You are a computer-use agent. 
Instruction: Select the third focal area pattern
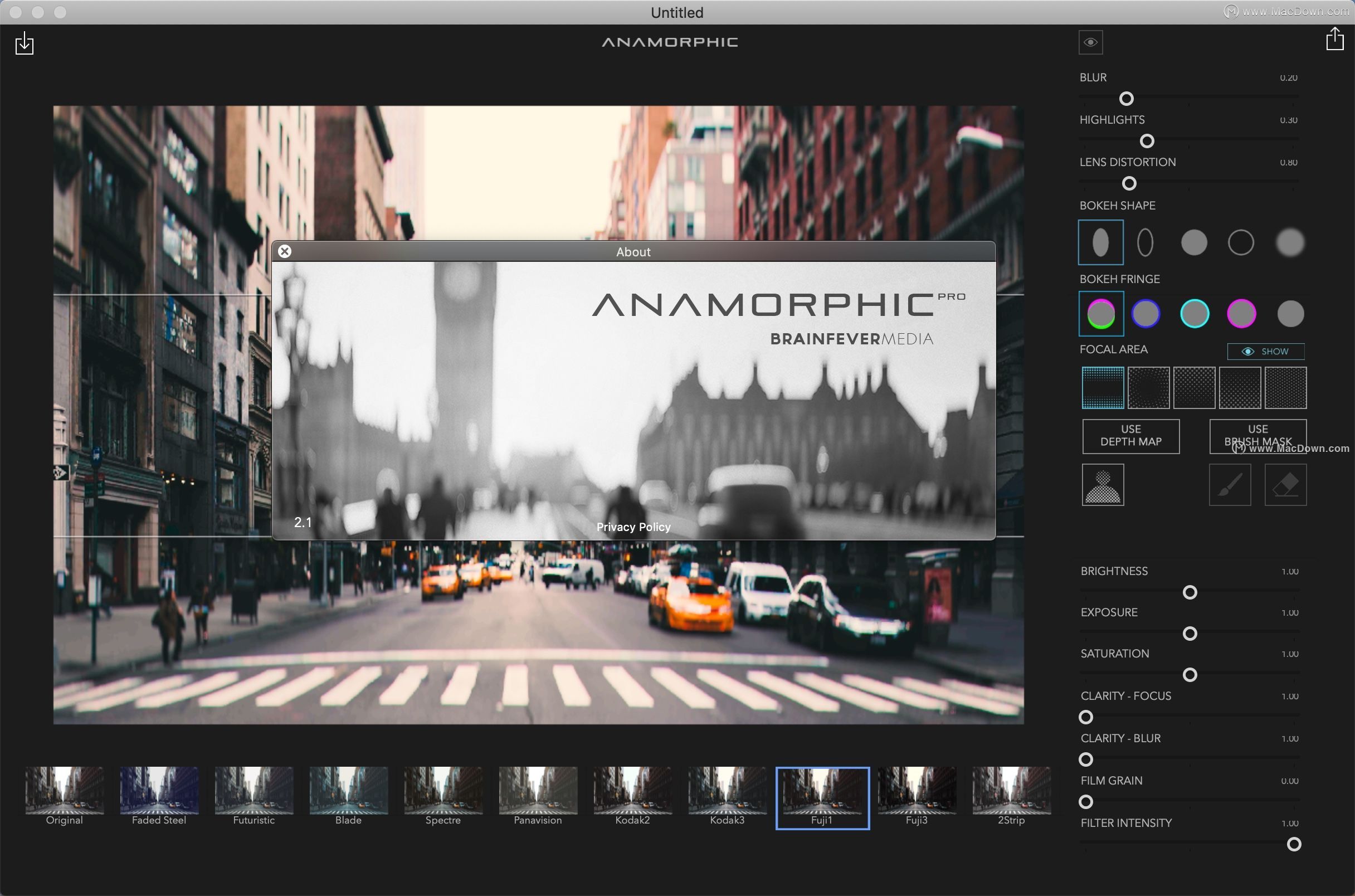pyautogui.click(x=1194, y=388)
